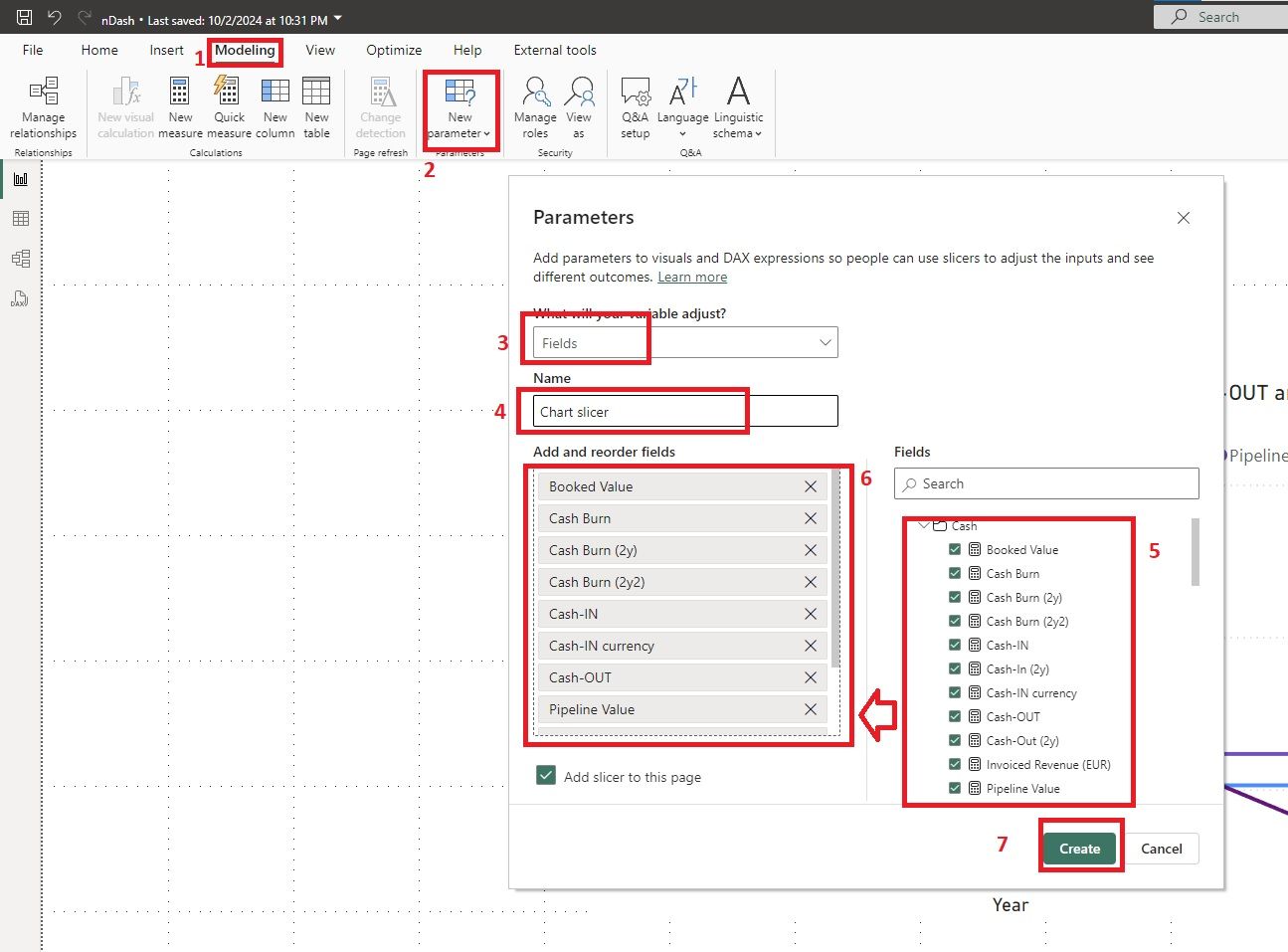The height and width of the screenshot is (952, 1288).
Task: Uncheck Pipeline Value field checkbox
Action: click(x=955, y=788)
